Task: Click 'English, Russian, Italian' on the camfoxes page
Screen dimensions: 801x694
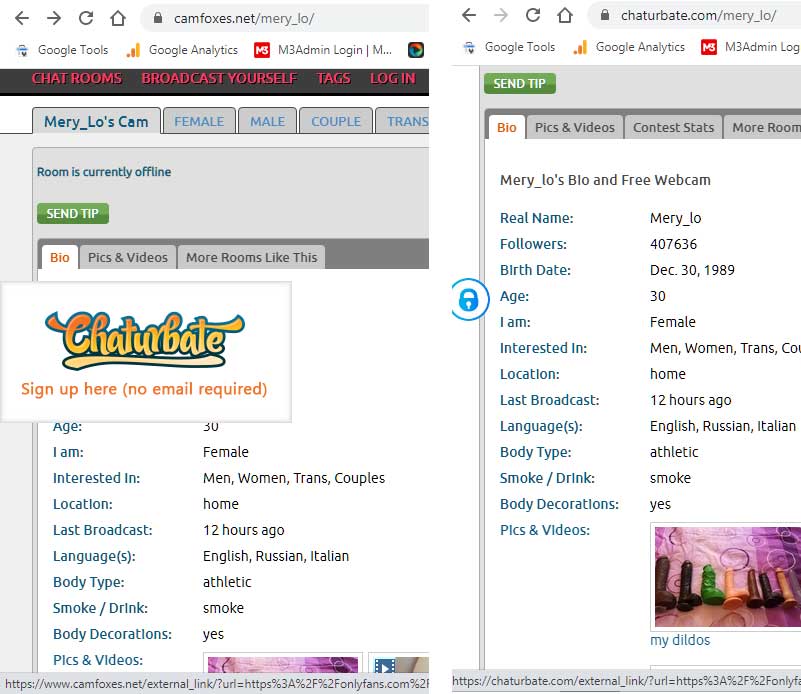Action: click(276, 556)
